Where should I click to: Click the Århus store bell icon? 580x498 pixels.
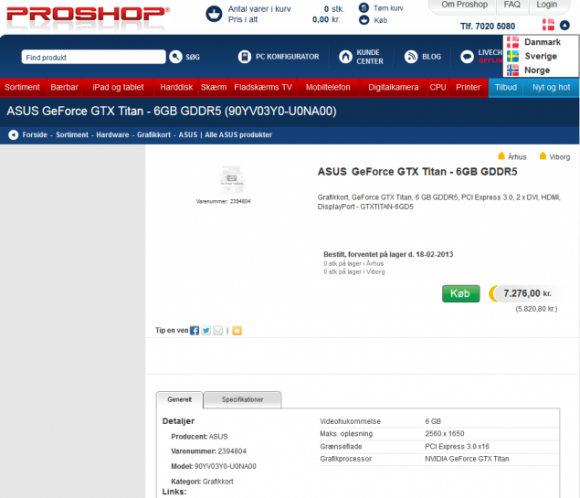[501, 156]
